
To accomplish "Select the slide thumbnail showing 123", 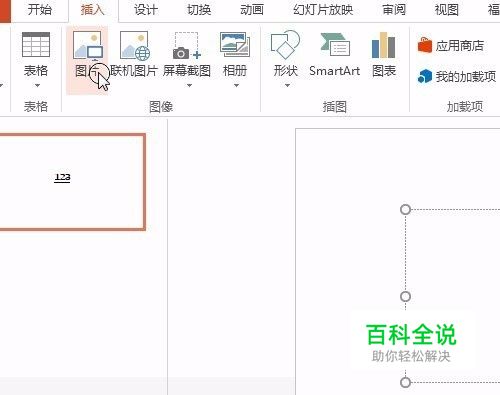I will pyautogui.click(x=72, y=182).
